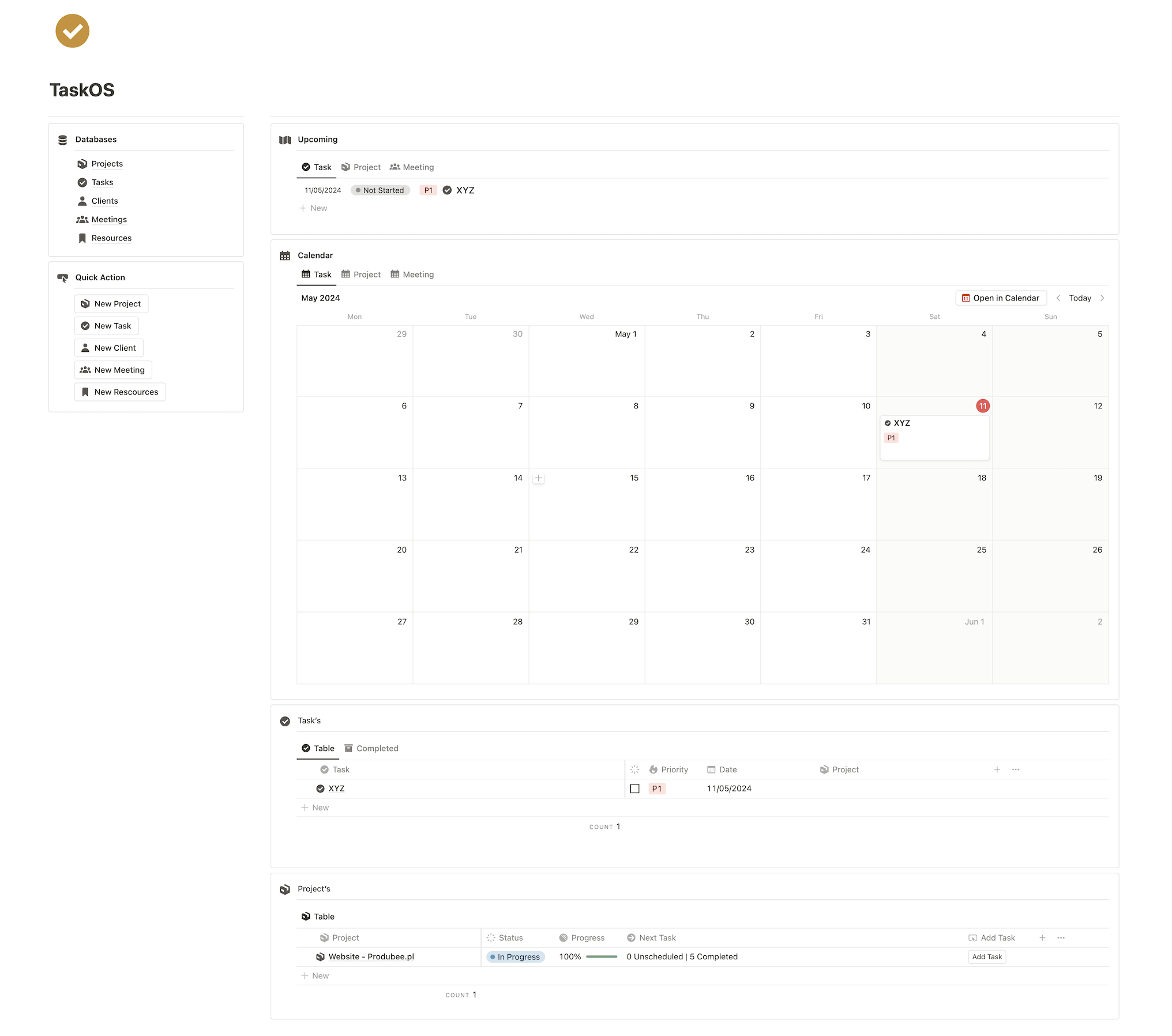Click the Project's section box icon
The height and width of the screenshot is (1036, 1172).
tap(285, 889)
